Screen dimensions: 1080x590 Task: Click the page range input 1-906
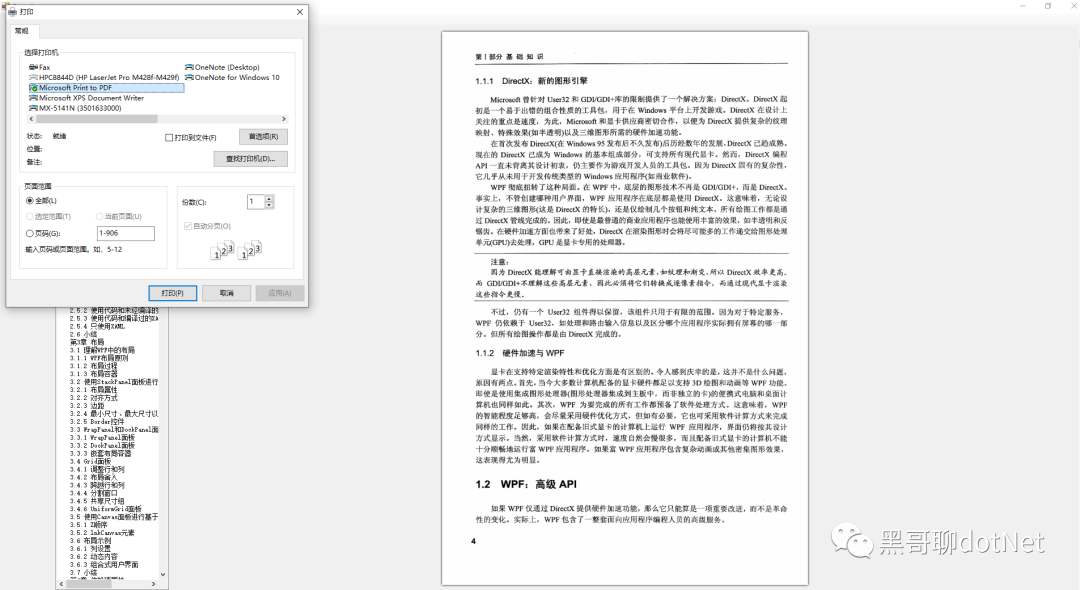tap(125, 233)
